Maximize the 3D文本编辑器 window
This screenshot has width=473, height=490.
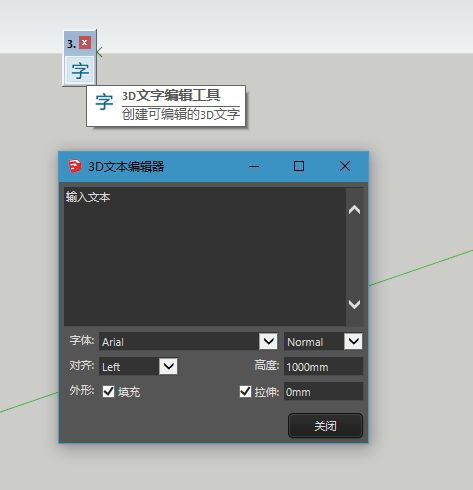click(x=299, y=166)
